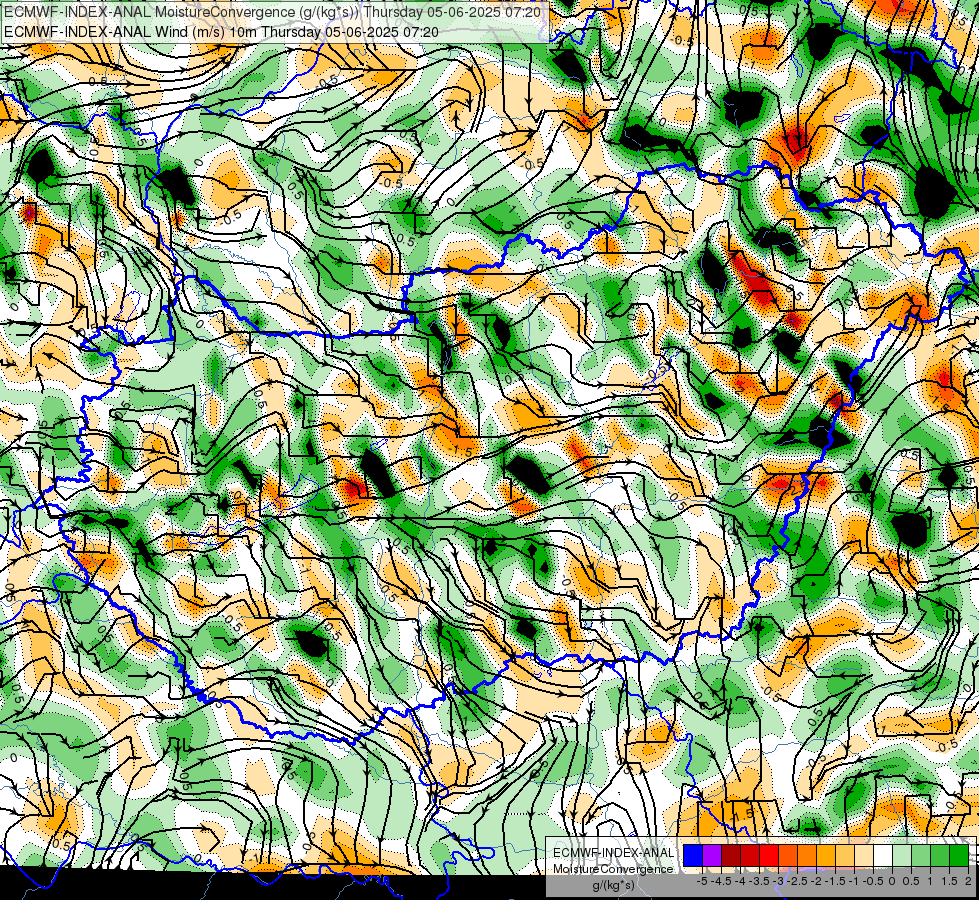Click ECMWF-INDEX-ANAL text in the legend box
Viewport: 979px width, 900px height.
coord(613,853)
